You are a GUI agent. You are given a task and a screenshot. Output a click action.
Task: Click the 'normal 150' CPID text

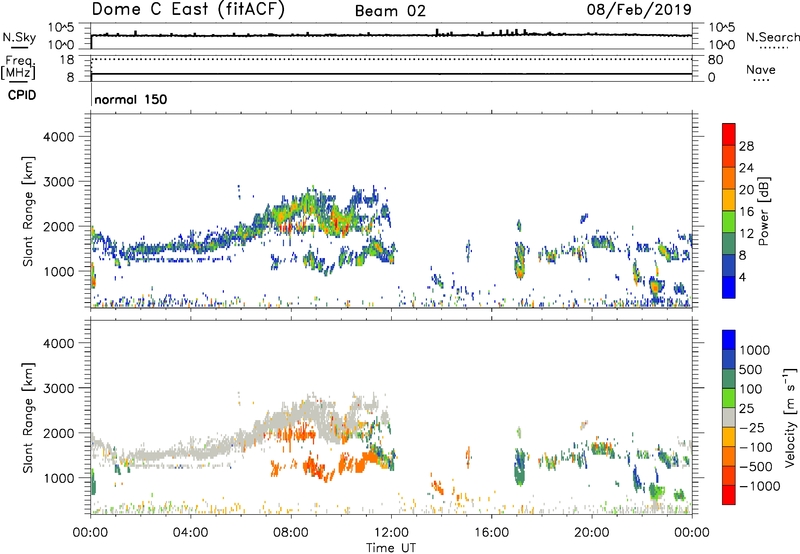coord(131,99)
